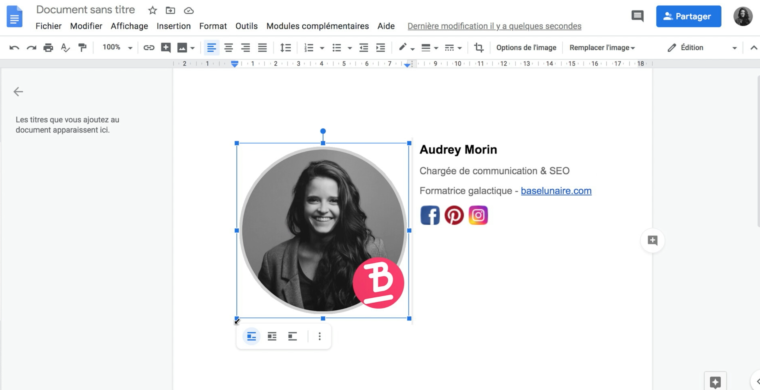This screenshot has width=760, height=390.
Task: Click the Partager button
Action: (x=688, y=16)
